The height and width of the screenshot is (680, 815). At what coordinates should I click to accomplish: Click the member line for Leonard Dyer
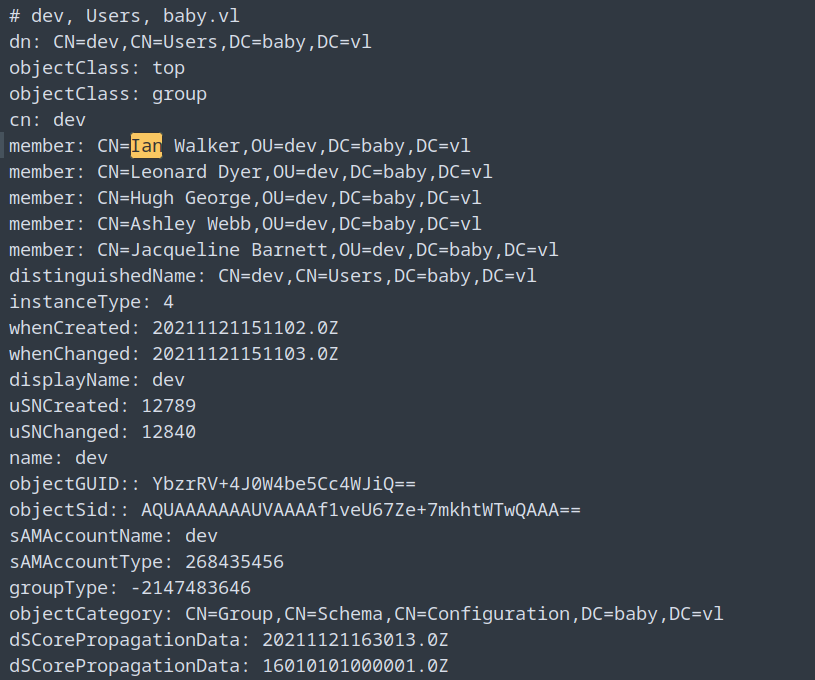(250, 172)
